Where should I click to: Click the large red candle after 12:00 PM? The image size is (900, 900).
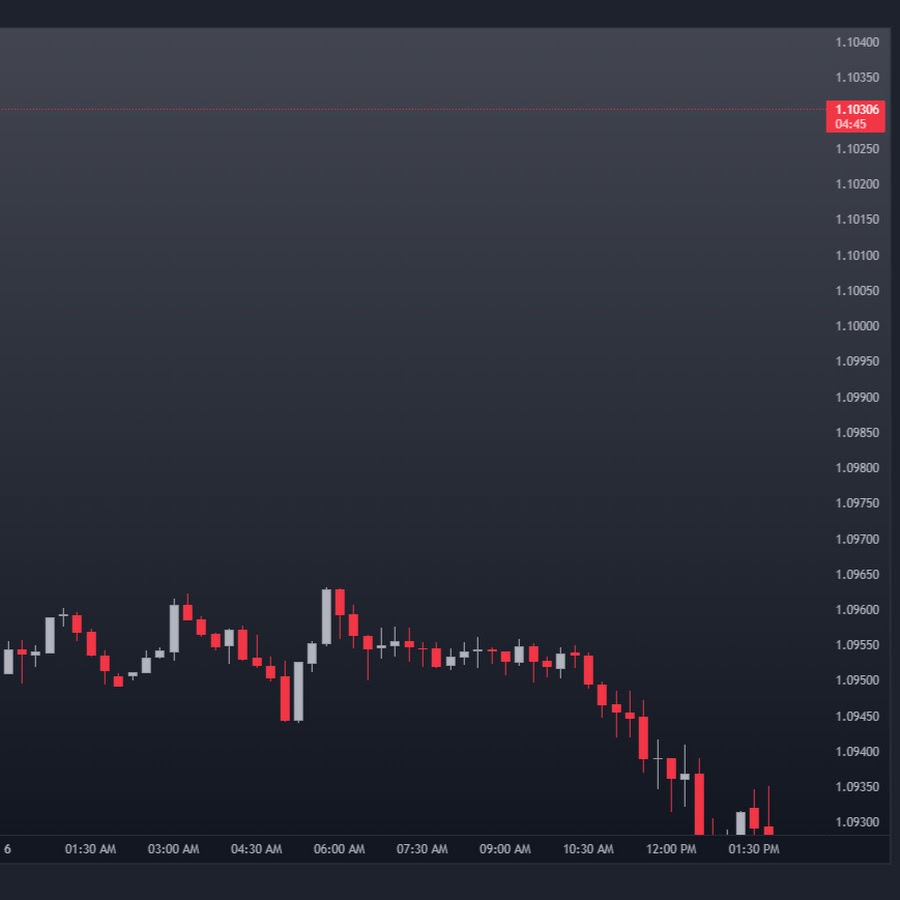[x=699, y=803]
